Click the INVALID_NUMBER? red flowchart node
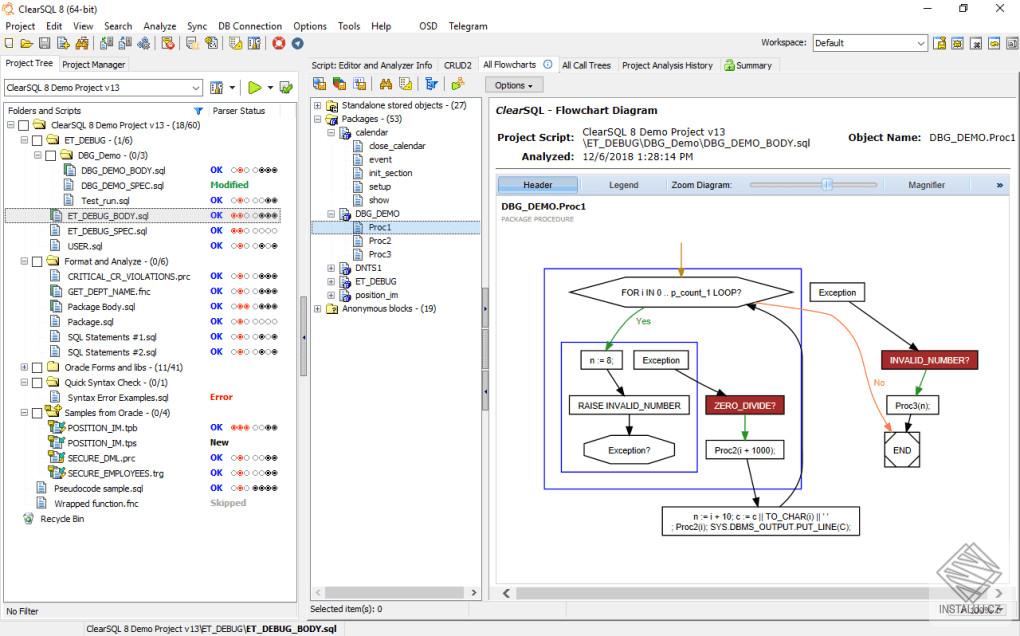The width and height of the screenshot is (1020, 636). (x=929, y=360)
